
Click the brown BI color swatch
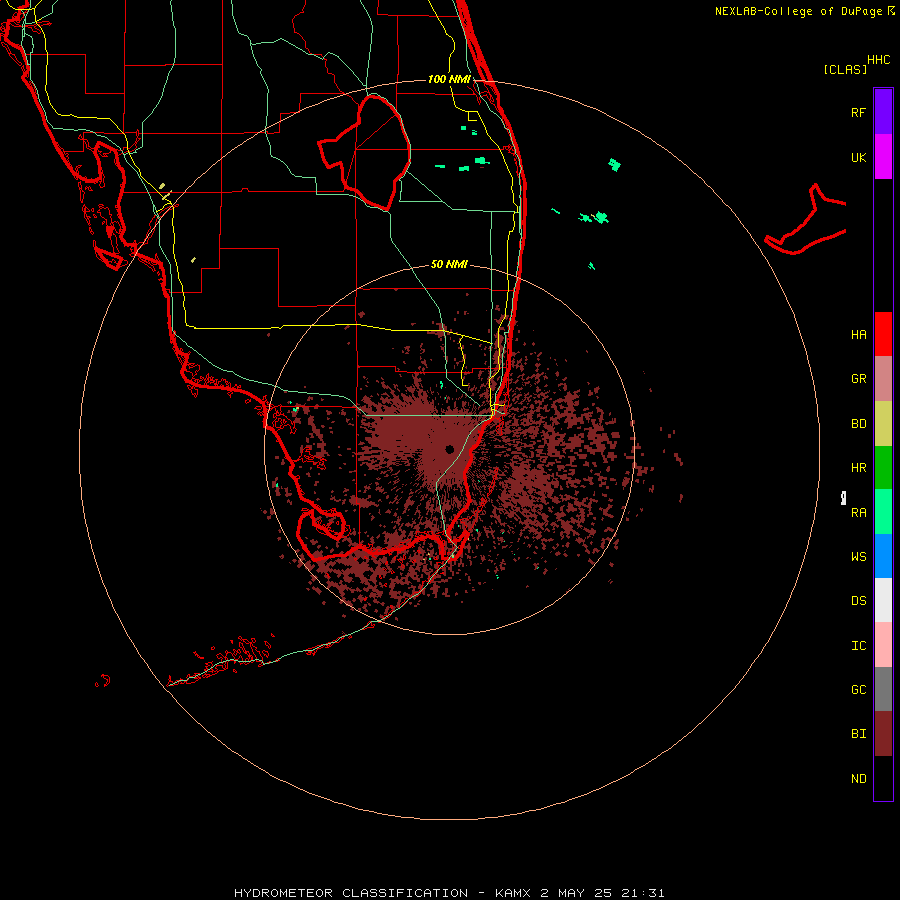(883, 734)
